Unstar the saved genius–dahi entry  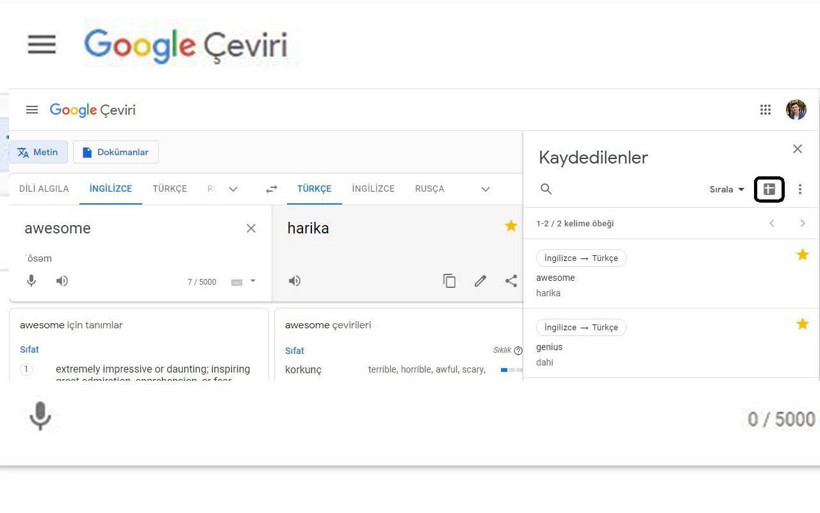tap(802, 324)
